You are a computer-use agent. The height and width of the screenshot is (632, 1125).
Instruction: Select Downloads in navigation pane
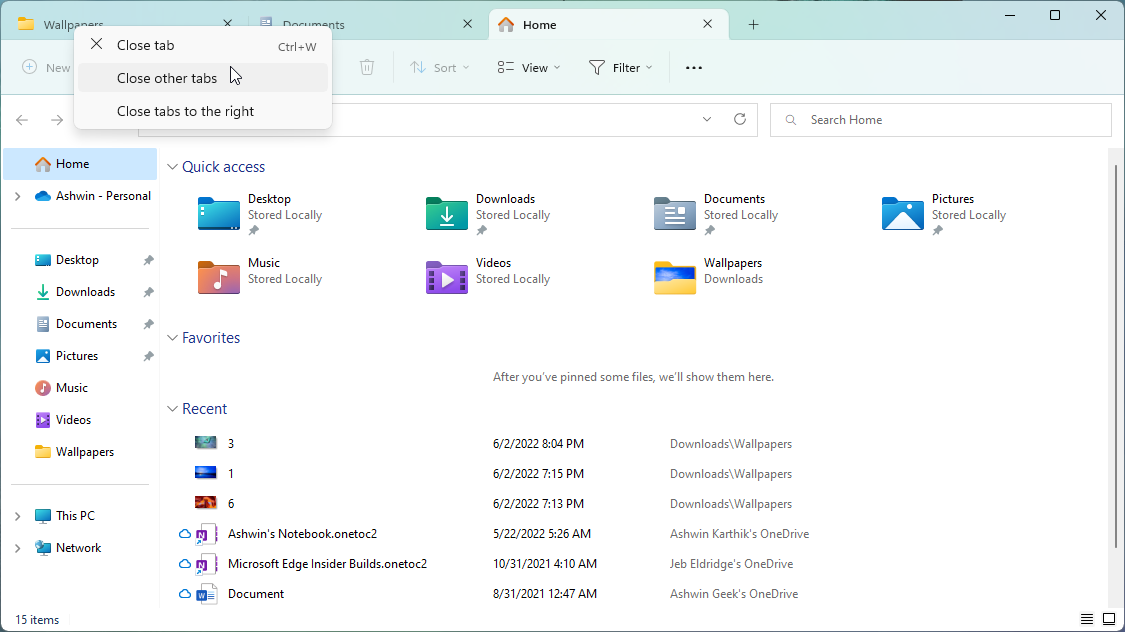(x=75, y=292)
